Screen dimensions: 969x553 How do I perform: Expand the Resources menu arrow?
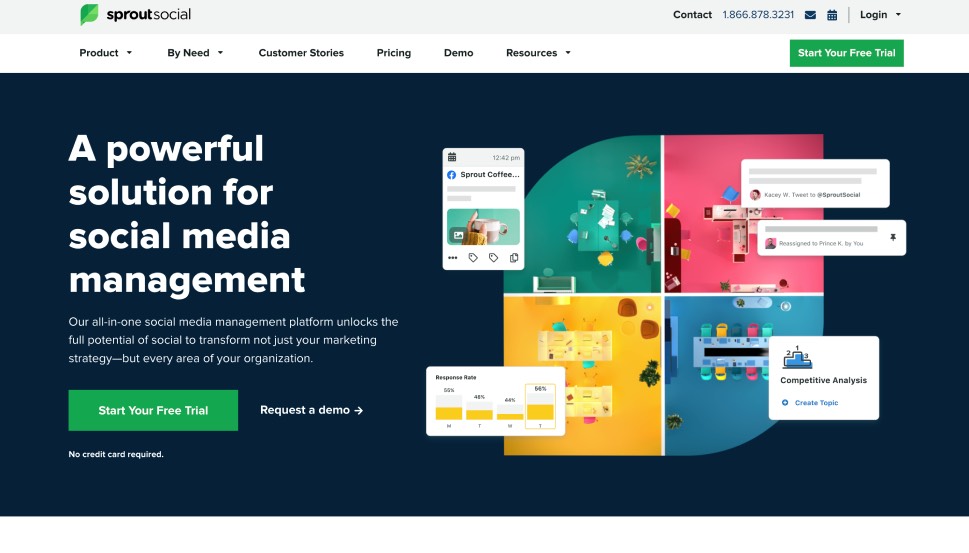pyautogui.click(x=568, y=53)
